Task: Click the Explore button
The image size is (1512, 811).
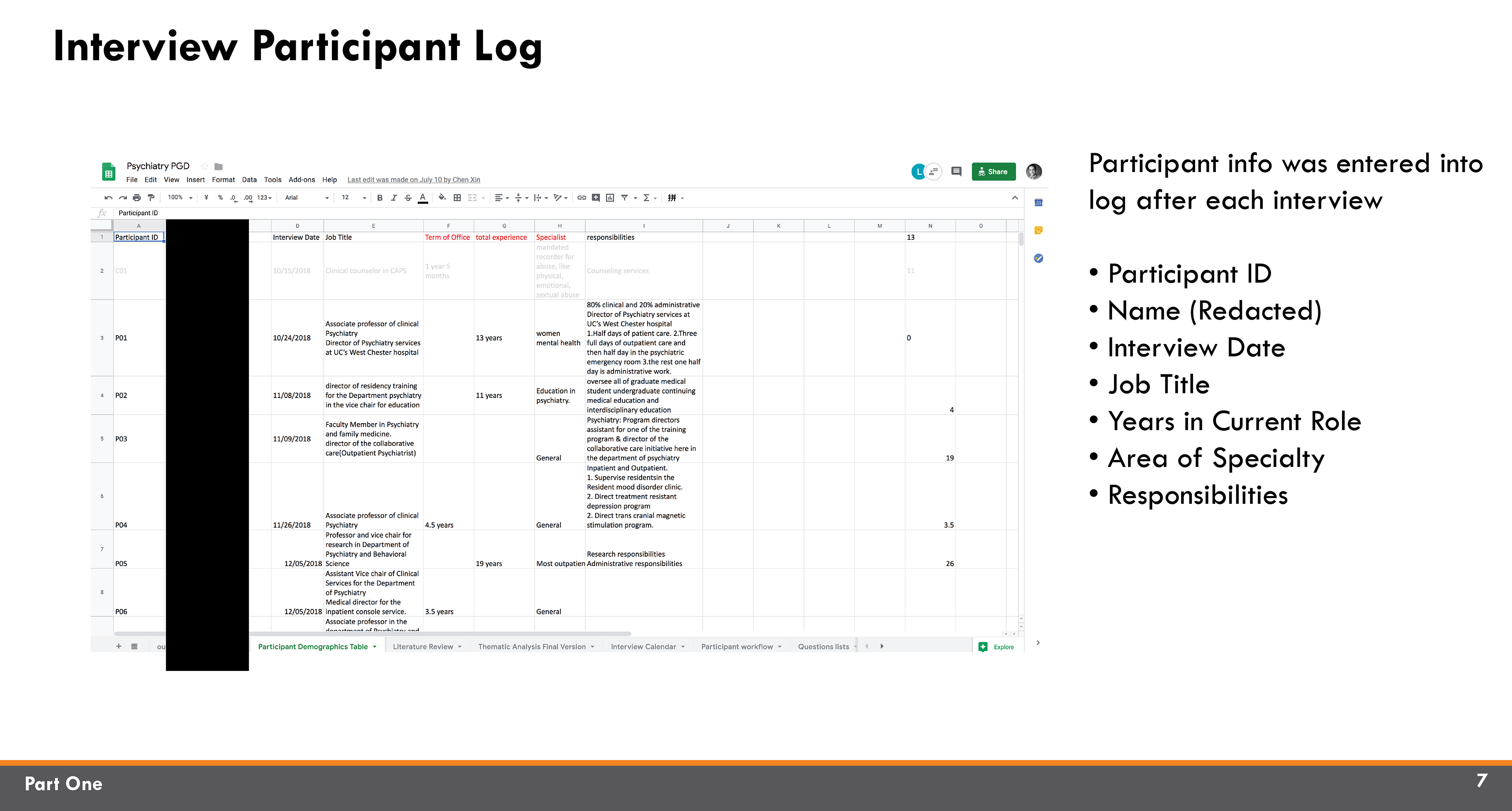Action: (x=997, y=647)
